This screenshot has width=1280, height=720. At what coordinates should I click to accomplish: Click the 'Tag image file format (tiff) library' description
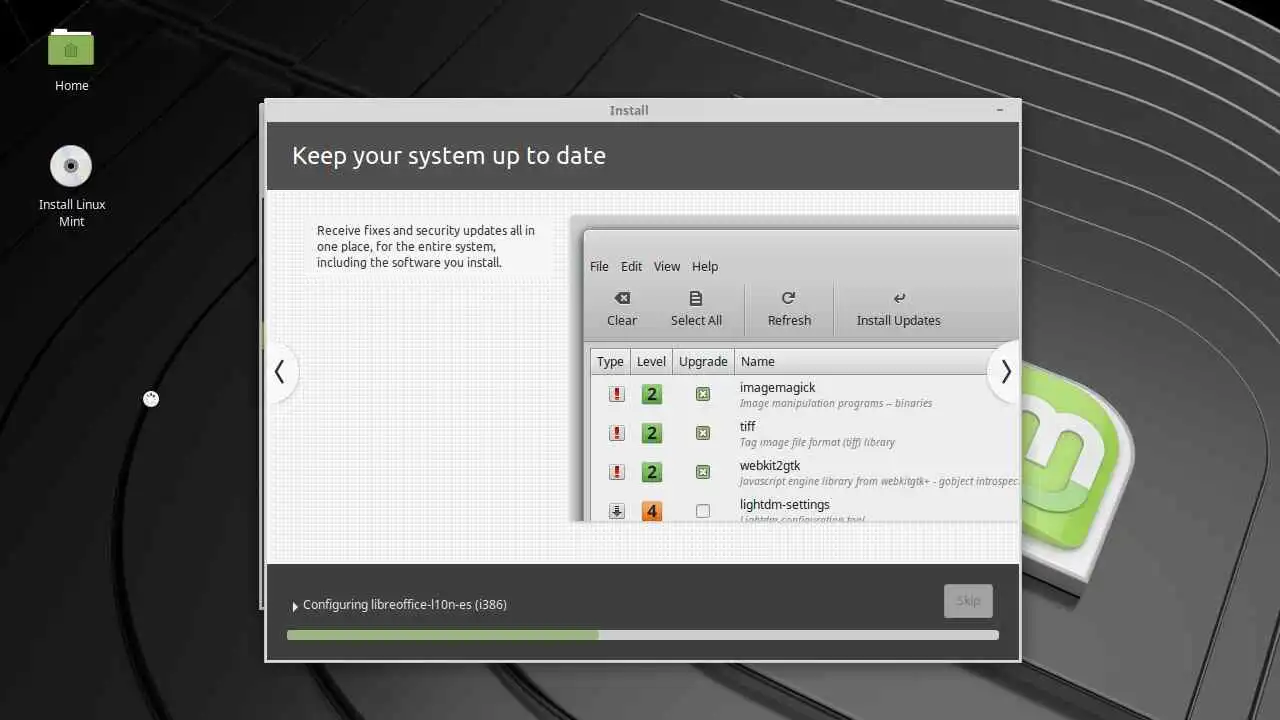coord(817,442)
